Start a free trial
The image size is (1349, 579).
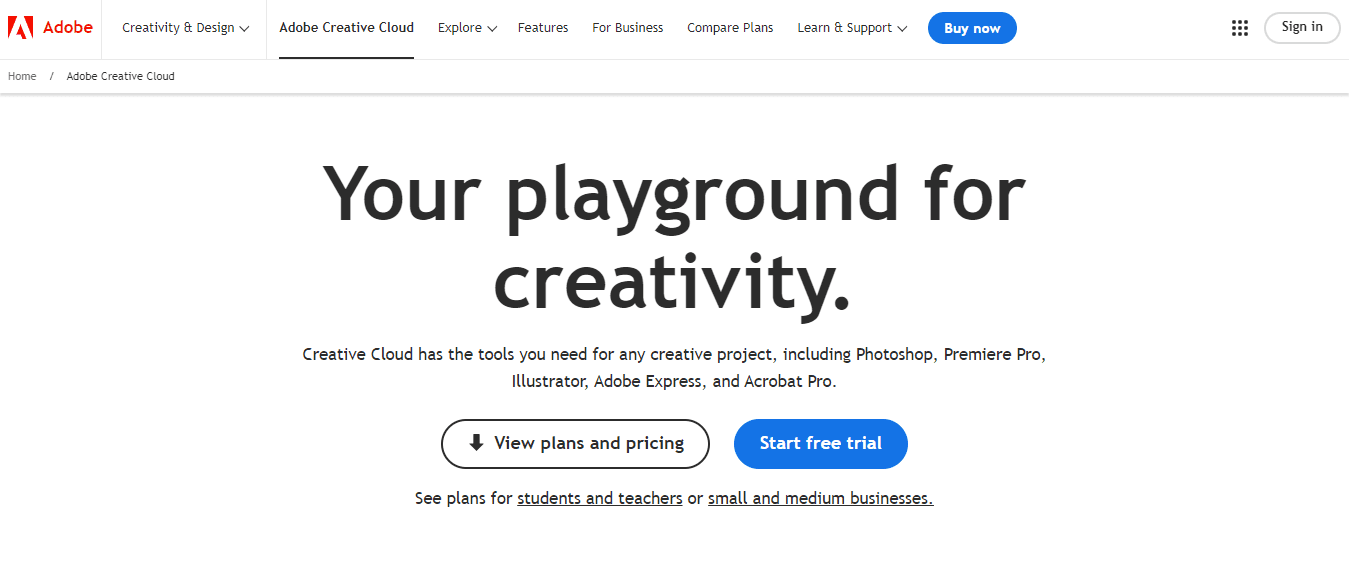coord(820,443)
